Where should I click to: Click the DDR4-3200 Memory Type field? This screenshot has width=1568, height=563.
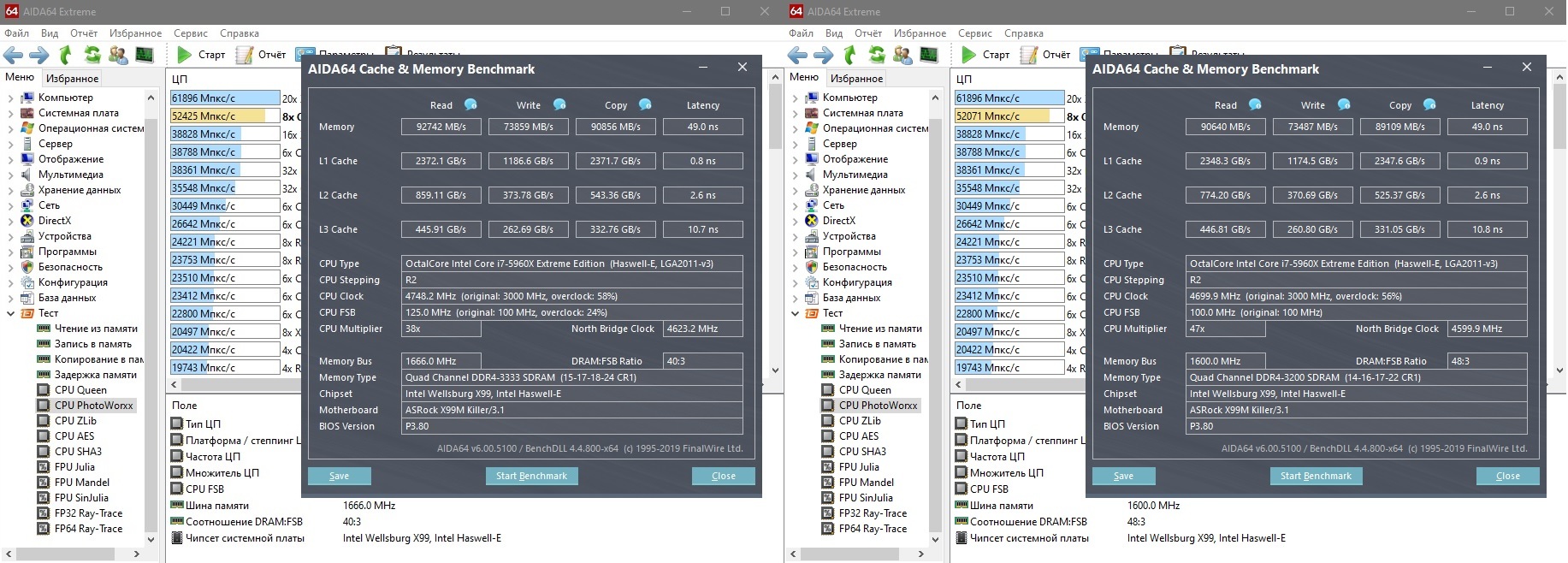click(1357, 377)
